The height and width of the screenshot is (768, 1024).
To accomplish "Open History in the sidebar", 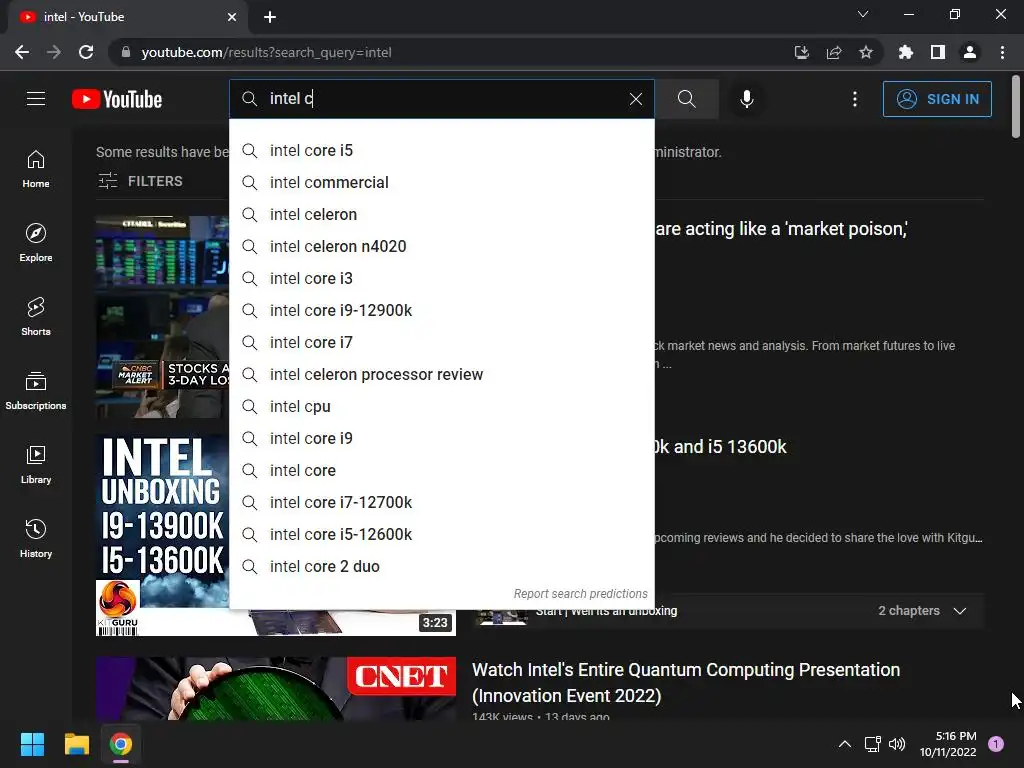I will point(36,539).
